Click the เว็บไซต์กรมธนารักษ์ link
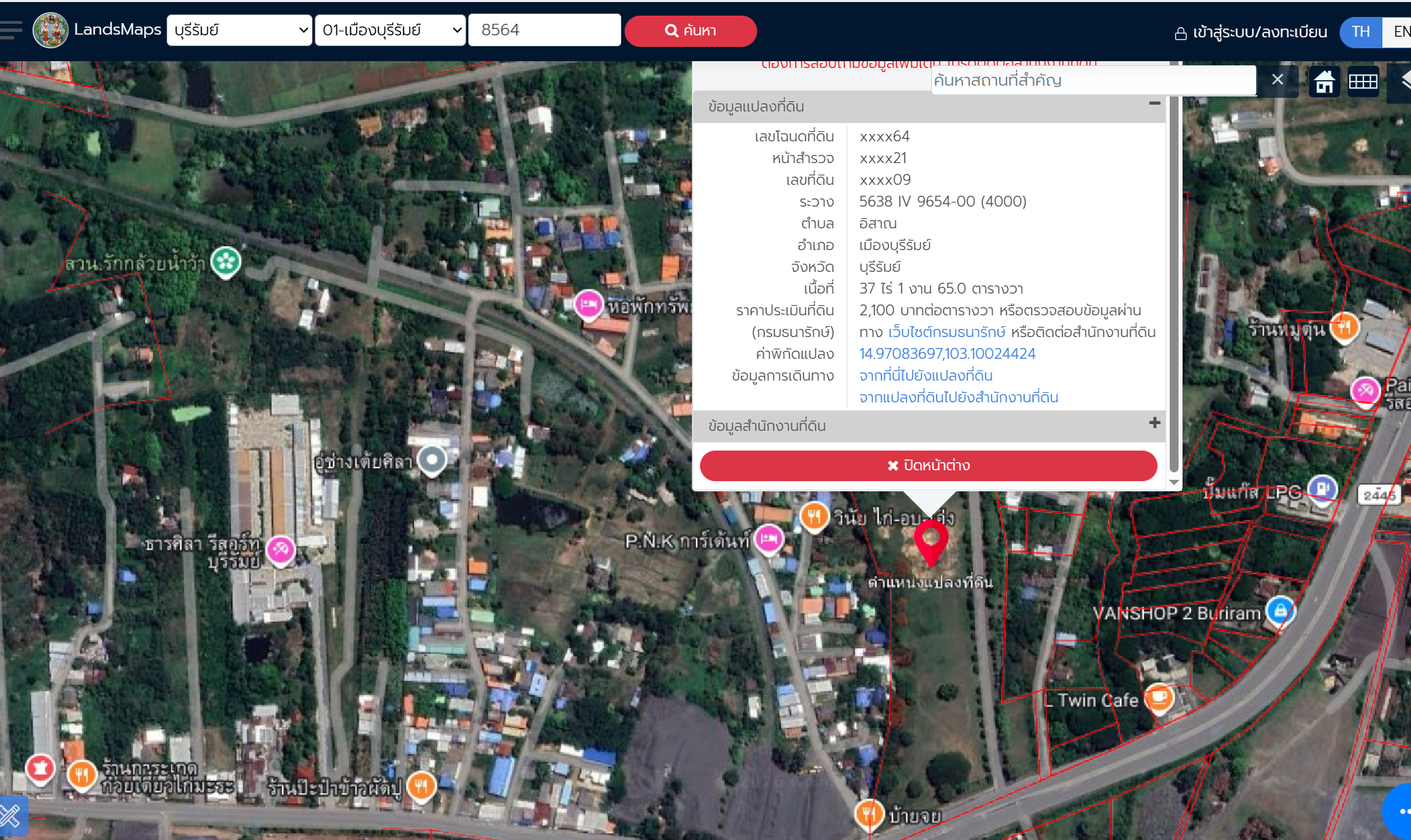 [x=946, y=332]
